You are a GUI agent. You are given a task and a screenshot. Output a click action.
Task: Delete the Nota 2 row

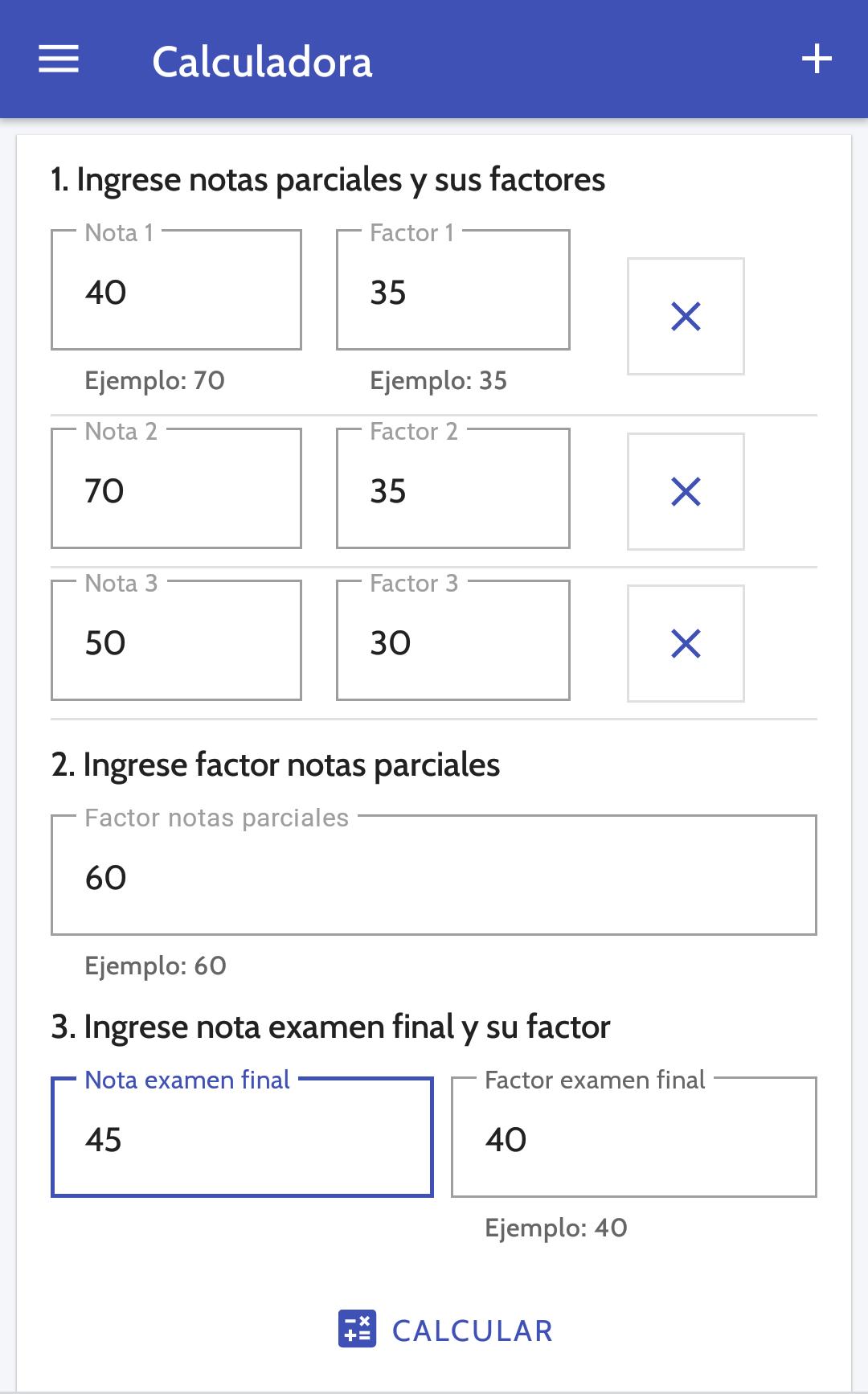tap(686, 491)
